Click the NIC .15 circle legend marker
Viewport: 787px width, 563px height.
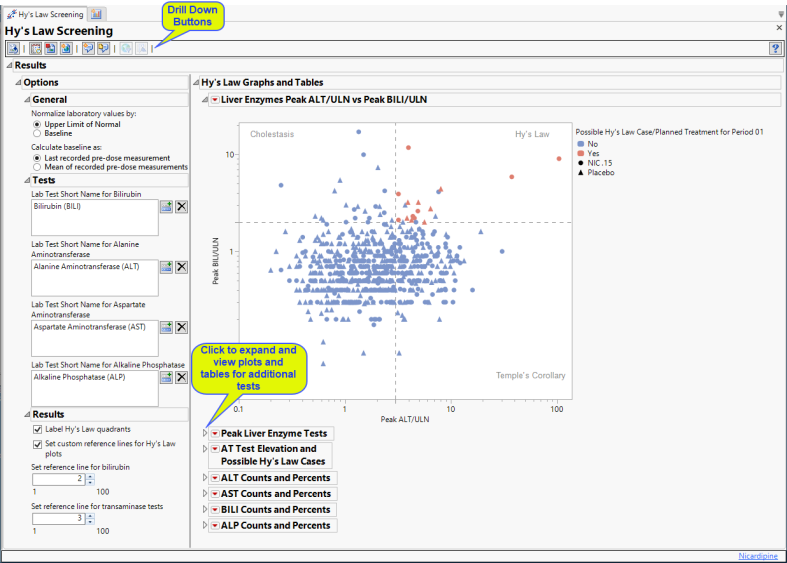coord(581,163)
